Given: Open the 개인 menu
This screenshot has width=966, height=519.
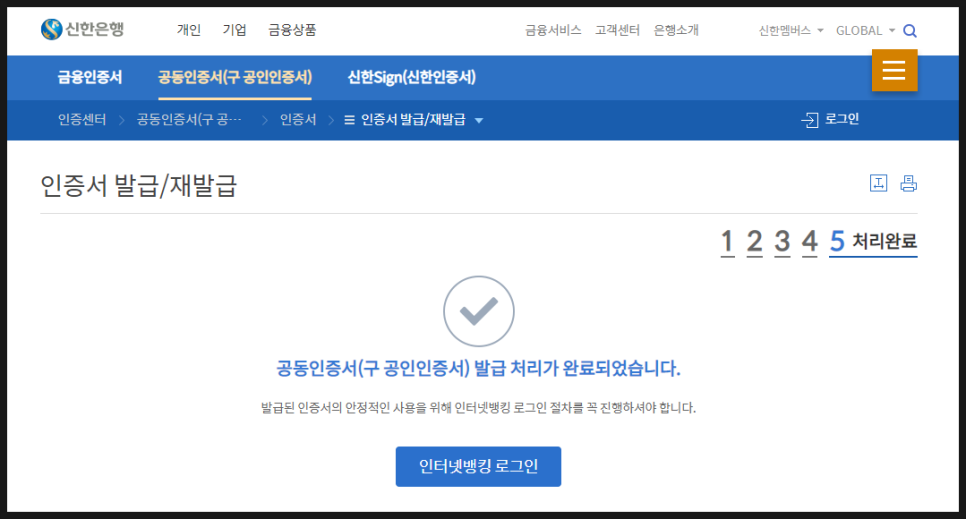Looking at the screenshot, I should point(189,30).
